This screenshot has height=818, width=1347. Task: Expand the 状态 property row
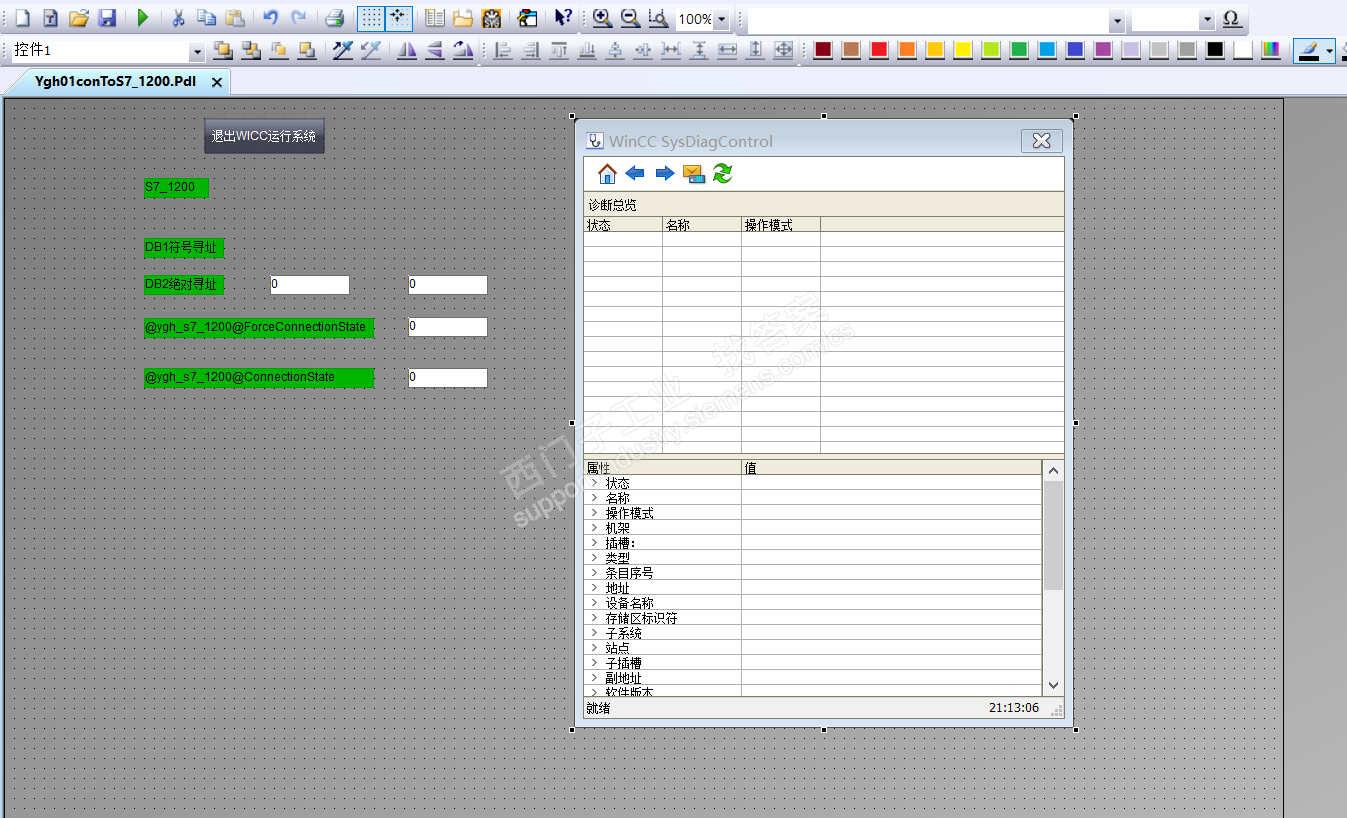point(594,483)
